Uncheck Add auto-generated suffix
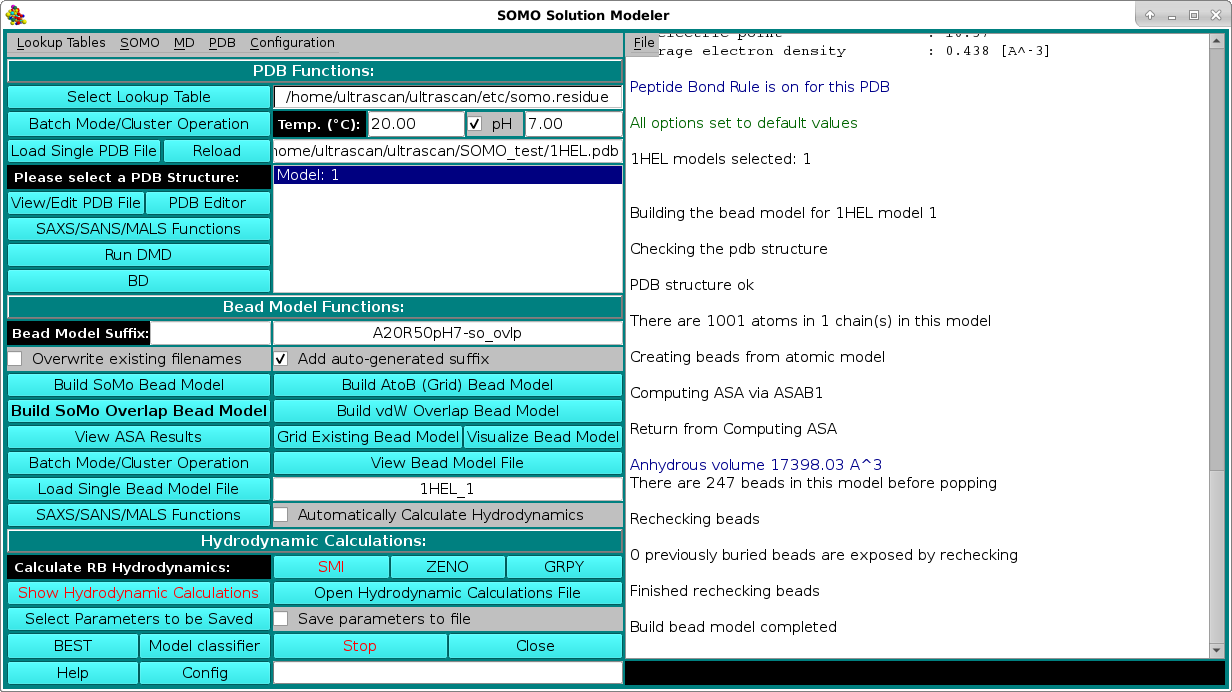1232x692 pixels. (282, 359)
